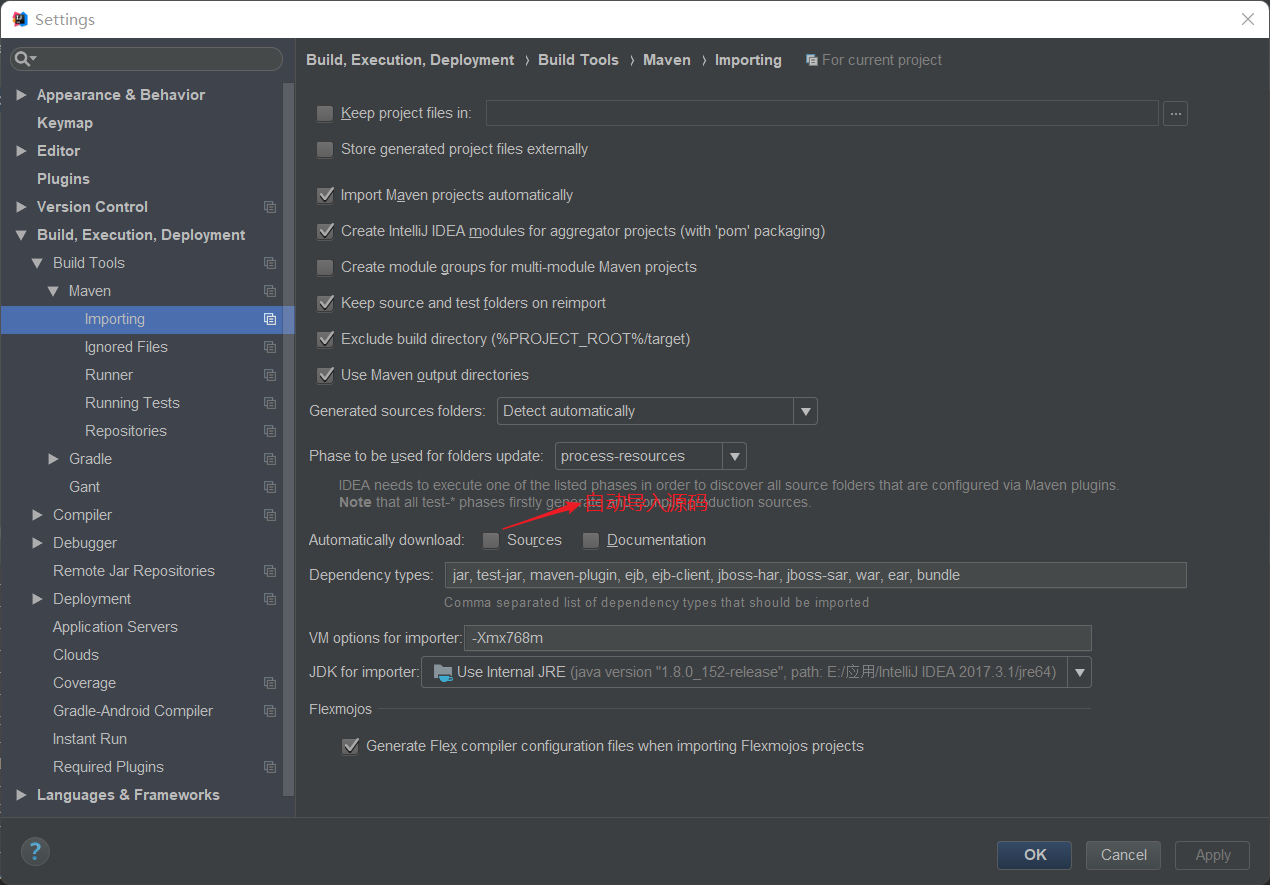Click Build Tools breadcrumb in header
This screenshot has height=885, width=1270.
(x=578, y=60)
